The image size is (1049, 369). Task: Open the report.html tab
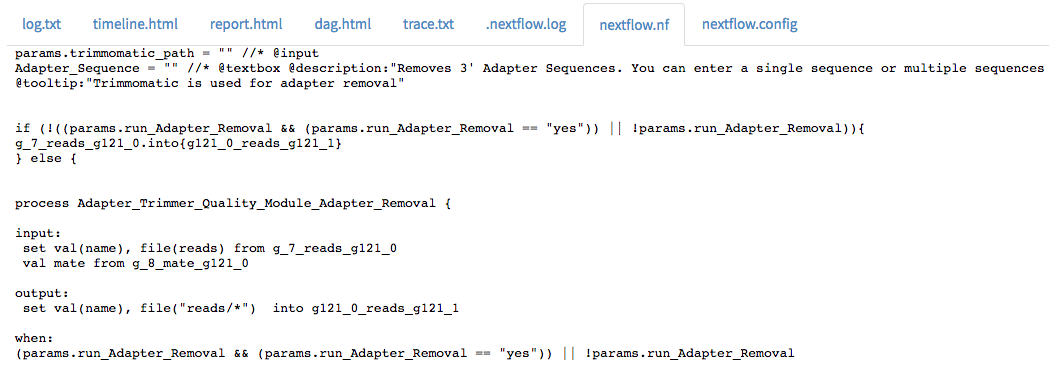click(246, 25)
